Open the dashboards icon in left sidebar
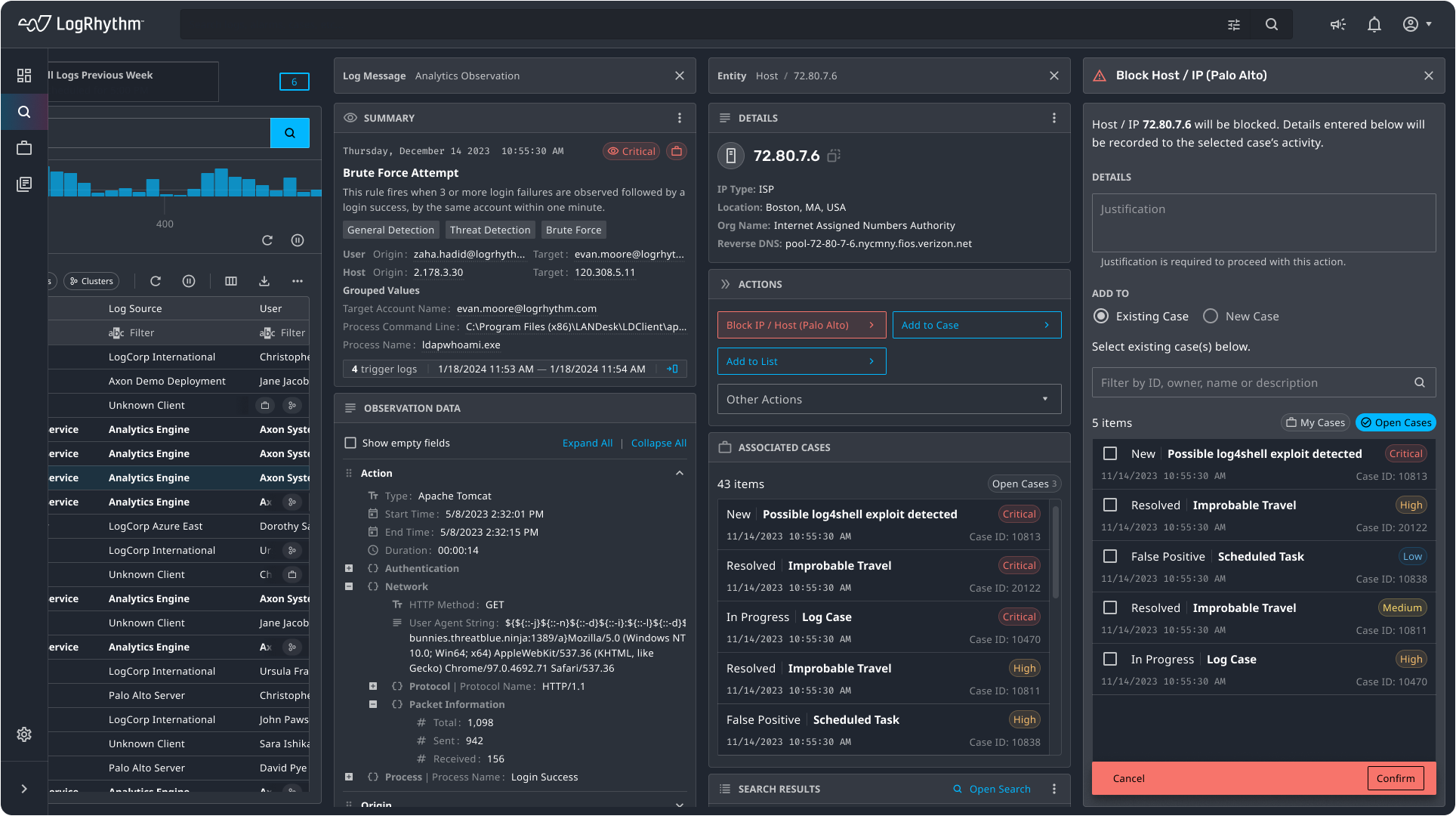 tap(24, 76)
